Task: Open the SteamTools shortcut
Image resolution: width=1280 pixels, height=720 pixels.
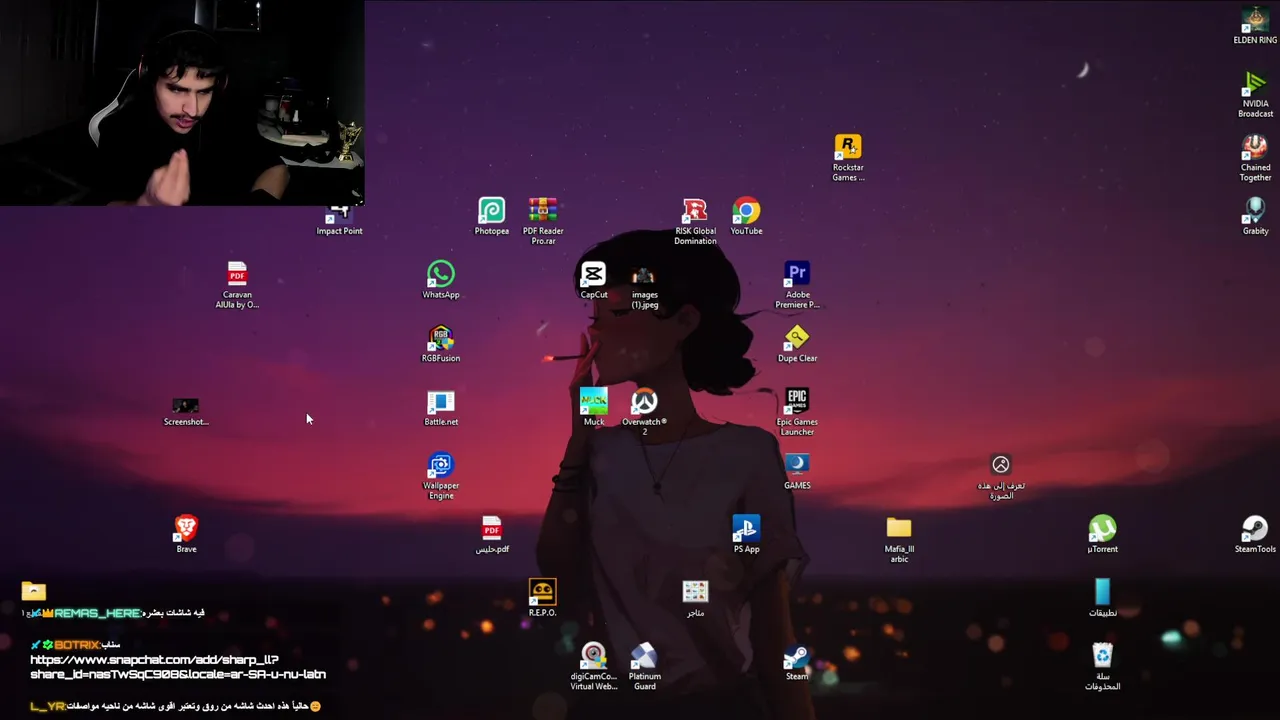Action: coord(1255,534)
